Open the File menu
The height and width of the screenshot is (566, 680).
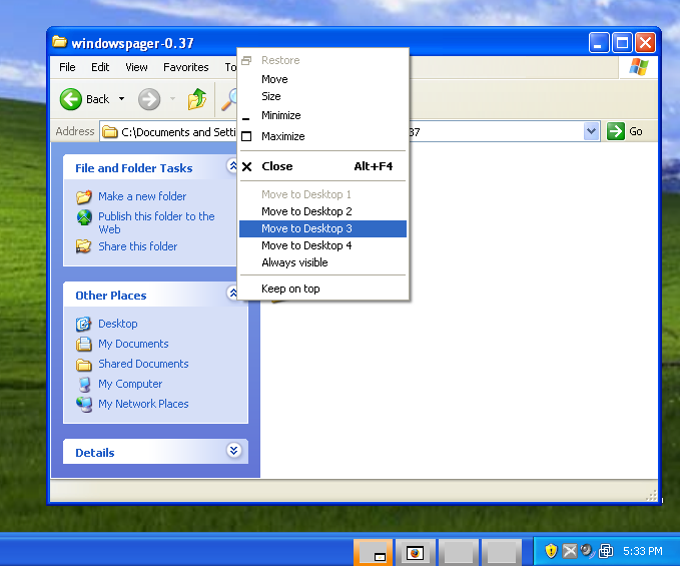point(67,67)
